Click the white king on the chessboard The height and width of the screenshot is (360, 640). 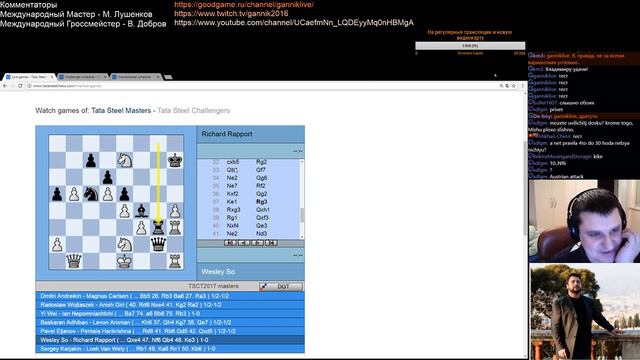pyautogui.click(x=124, y=261)
